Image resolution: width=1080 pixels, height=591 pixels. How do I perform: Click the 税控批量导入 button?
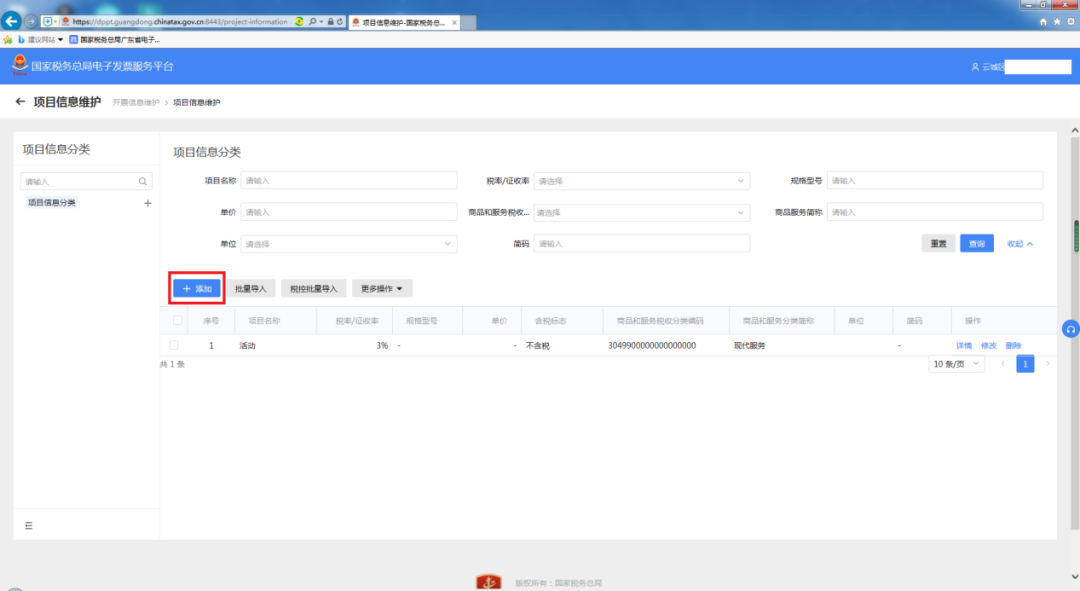[313, 289]
